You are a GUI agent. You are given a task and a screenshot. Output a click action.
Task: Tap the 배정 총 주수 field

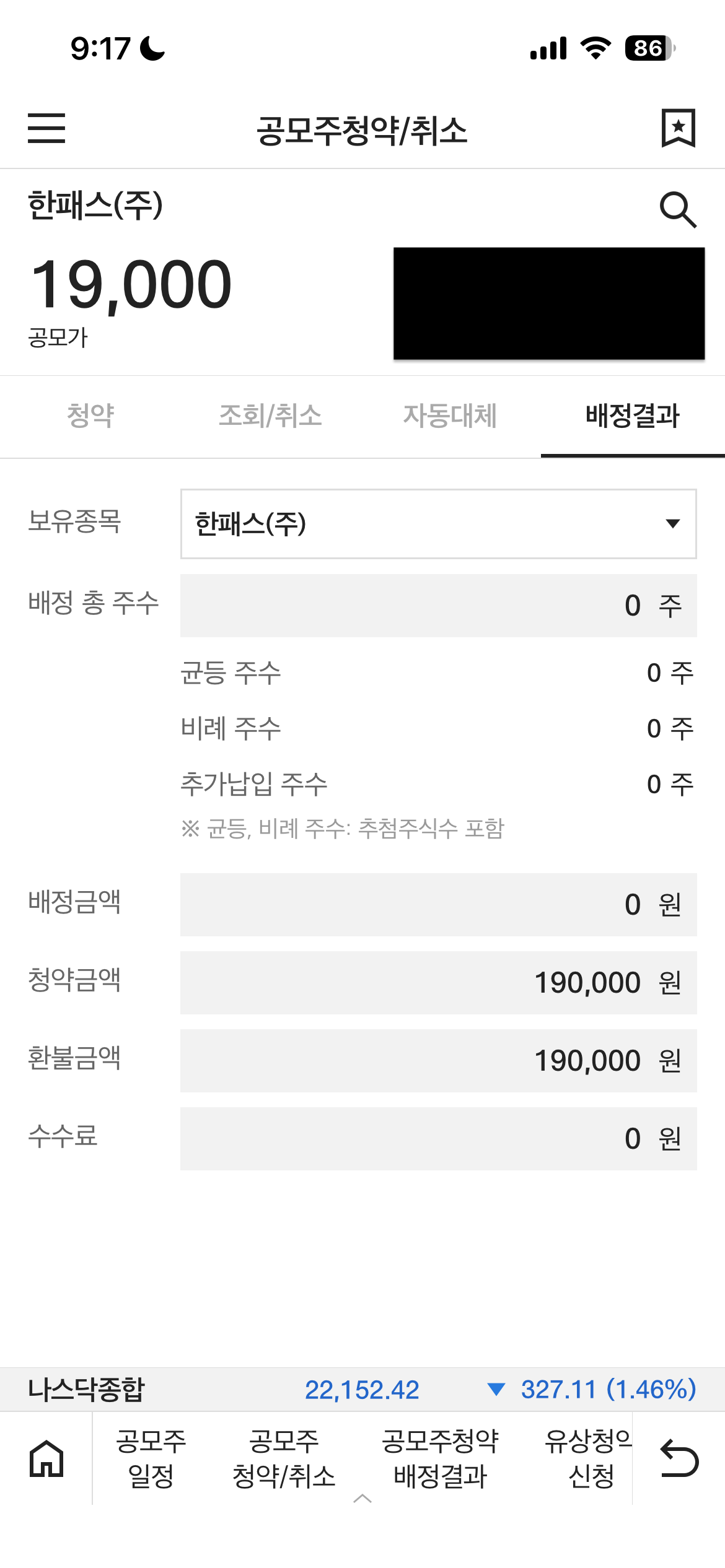coord(438,605)
